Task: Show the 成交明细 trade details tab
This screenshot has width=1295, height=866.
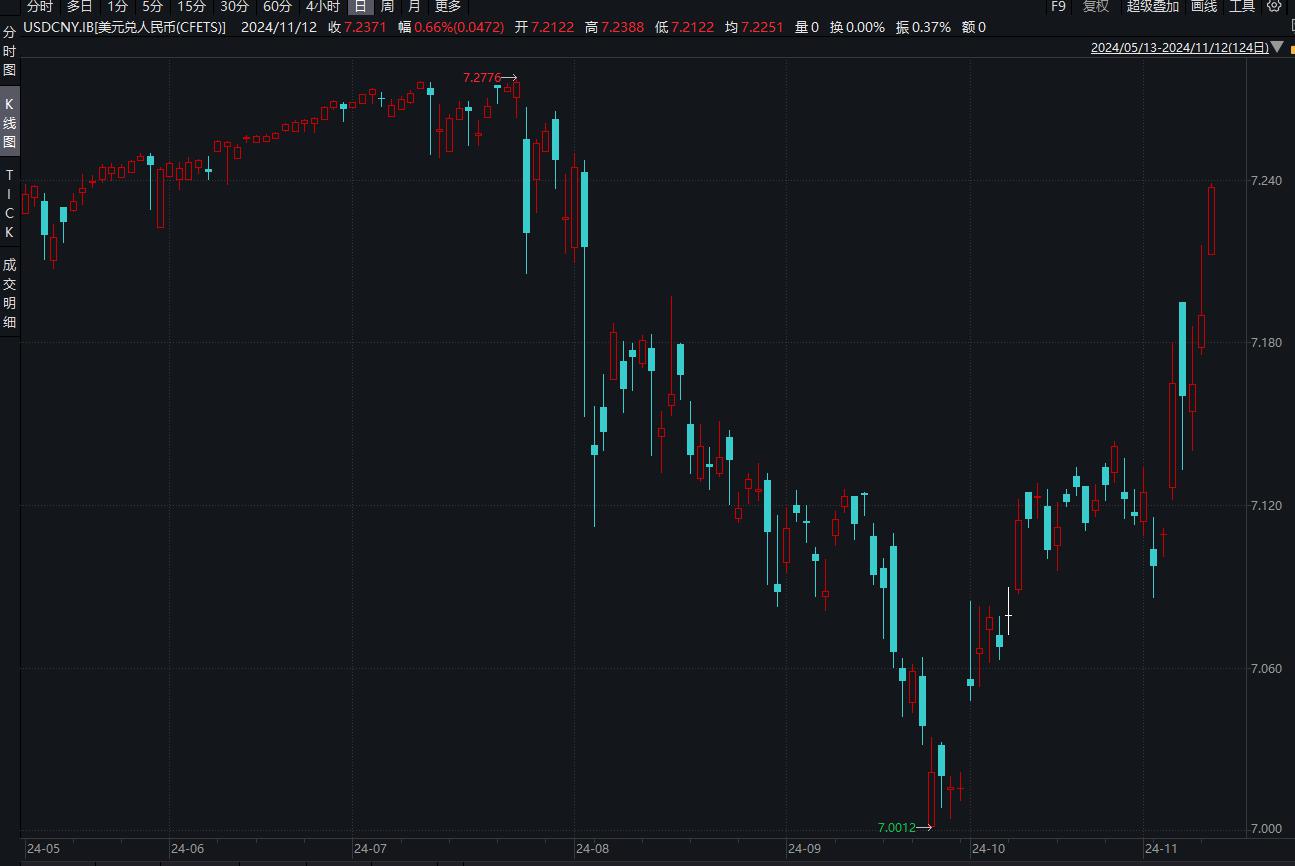Action: pyautogui.click(x=9, y=293)
